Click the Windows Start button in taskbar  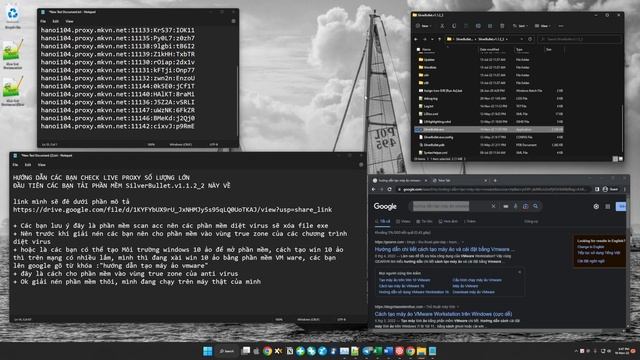[x=208, y=351]
